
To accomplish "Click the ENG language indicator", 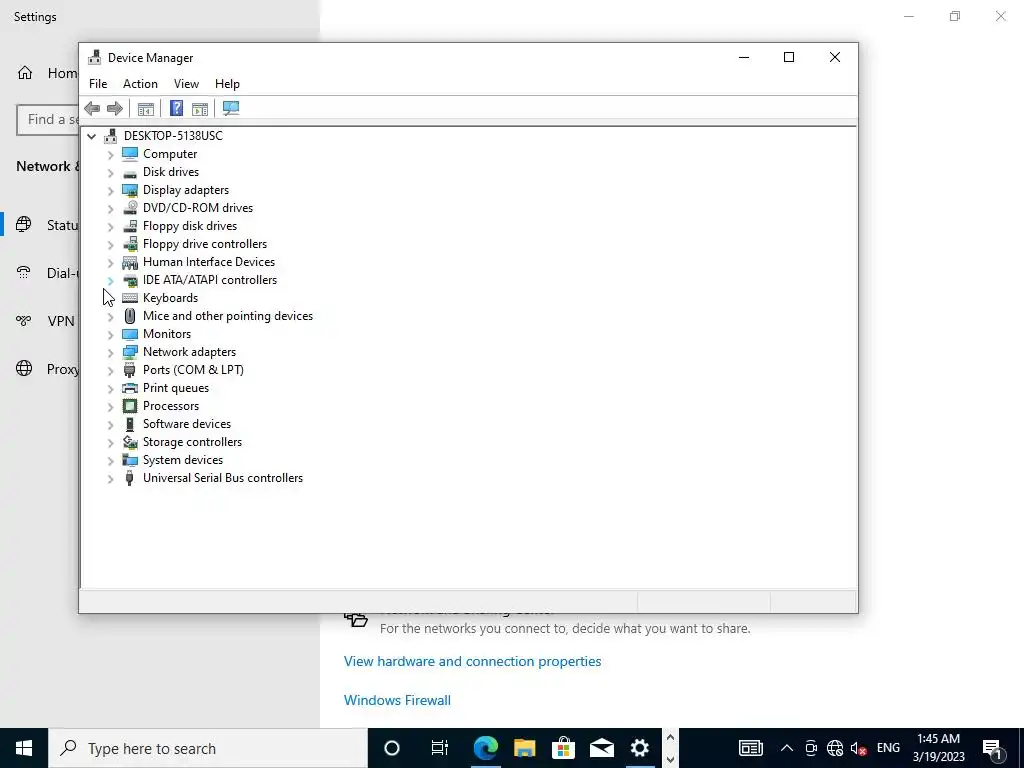I will pyautogui.click(x=888, y=748).
